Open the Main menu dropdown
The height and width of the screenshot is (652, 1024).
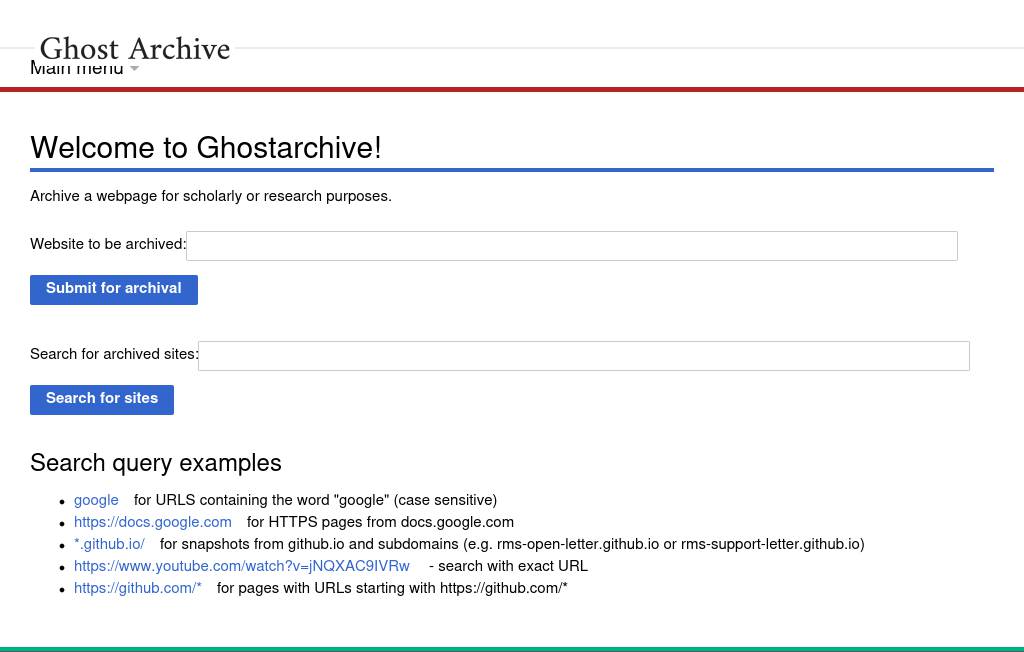tap(77, 71)
